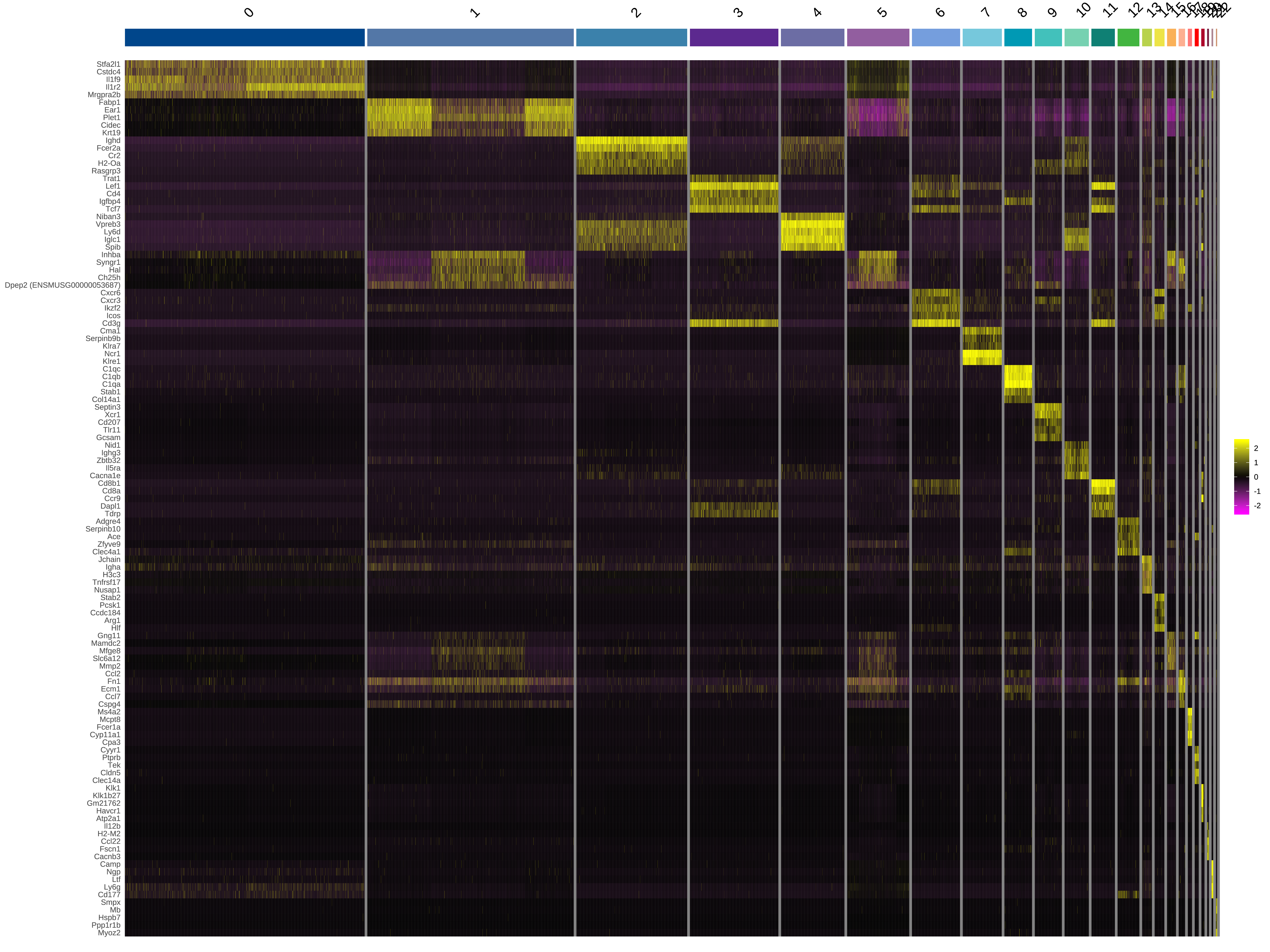
Task: Select the cluster 11 dark-teal color bar
Action: click(x=1103, y=37)
